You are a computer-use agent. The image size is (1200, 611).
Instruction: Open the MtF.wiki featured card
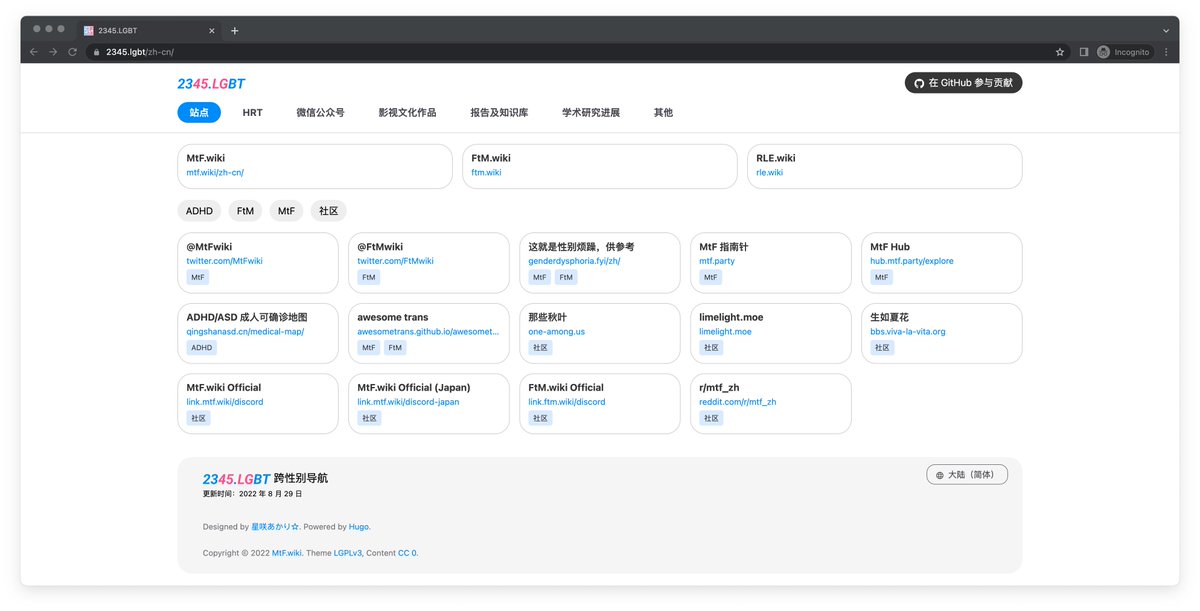[315, 166]
